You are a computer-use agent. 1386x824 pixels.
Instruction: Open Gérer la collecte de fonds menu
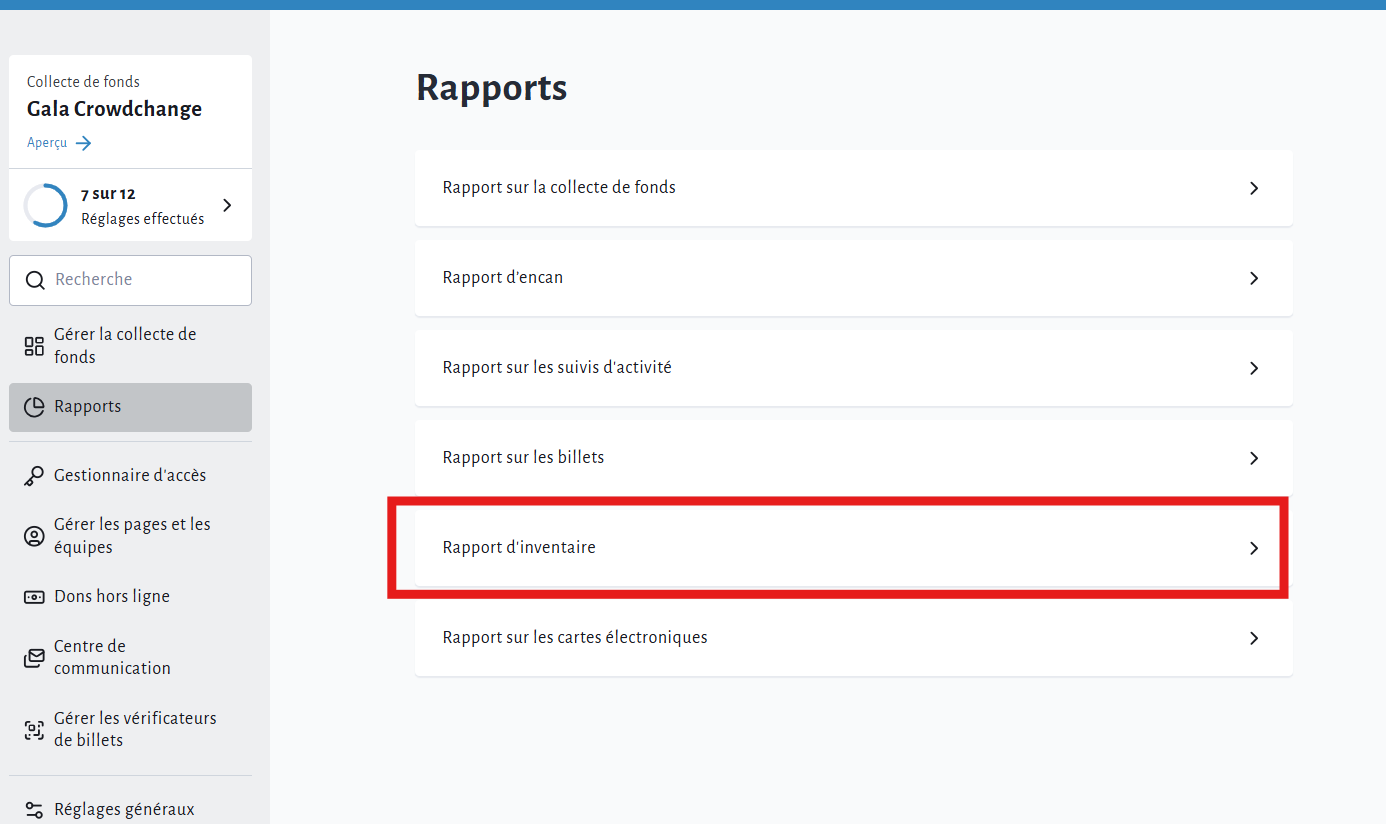pyautogui.click(x=130, y=346)
